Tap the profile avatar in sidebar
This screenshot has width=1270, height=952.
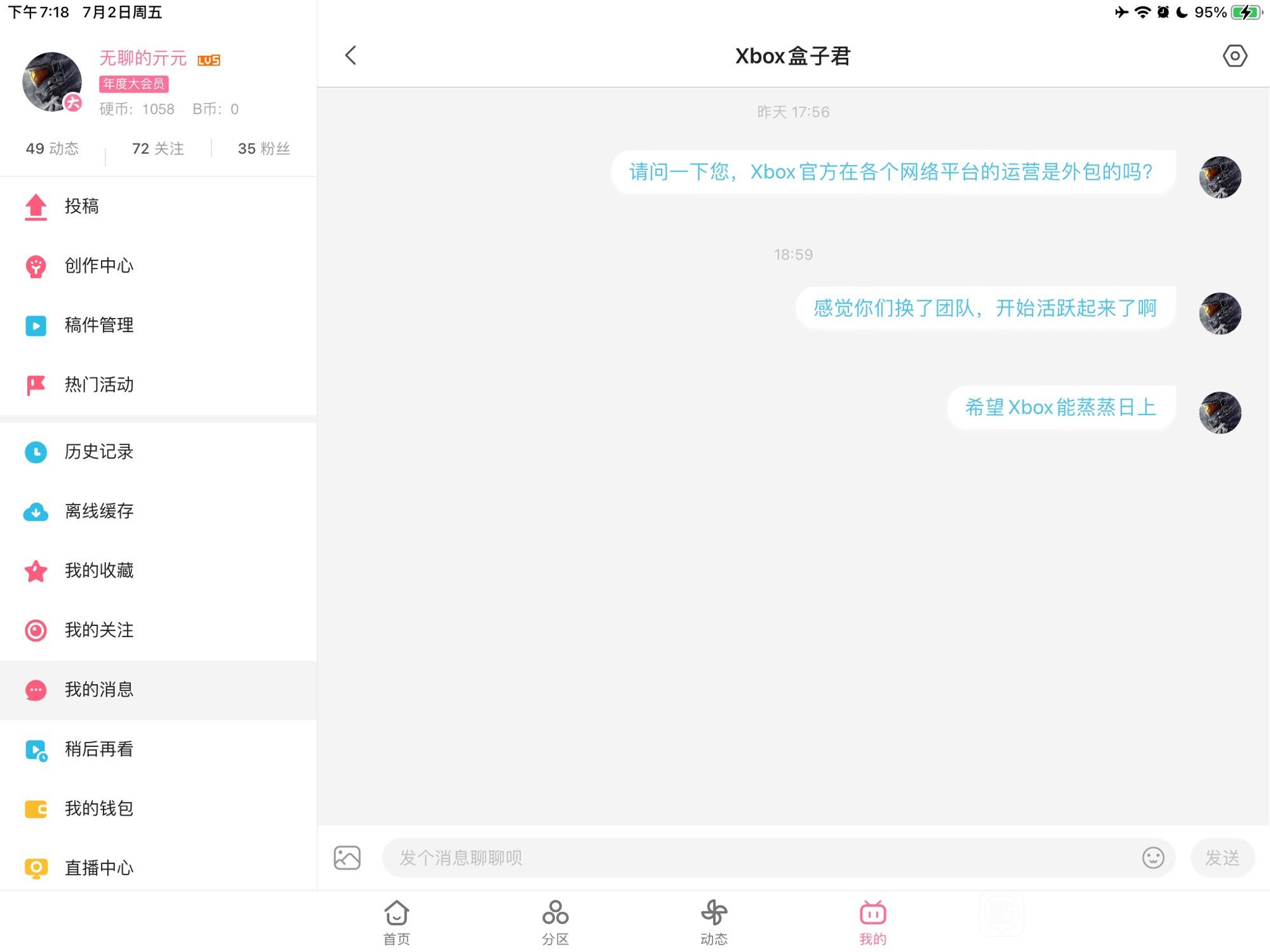pos(52,82)
